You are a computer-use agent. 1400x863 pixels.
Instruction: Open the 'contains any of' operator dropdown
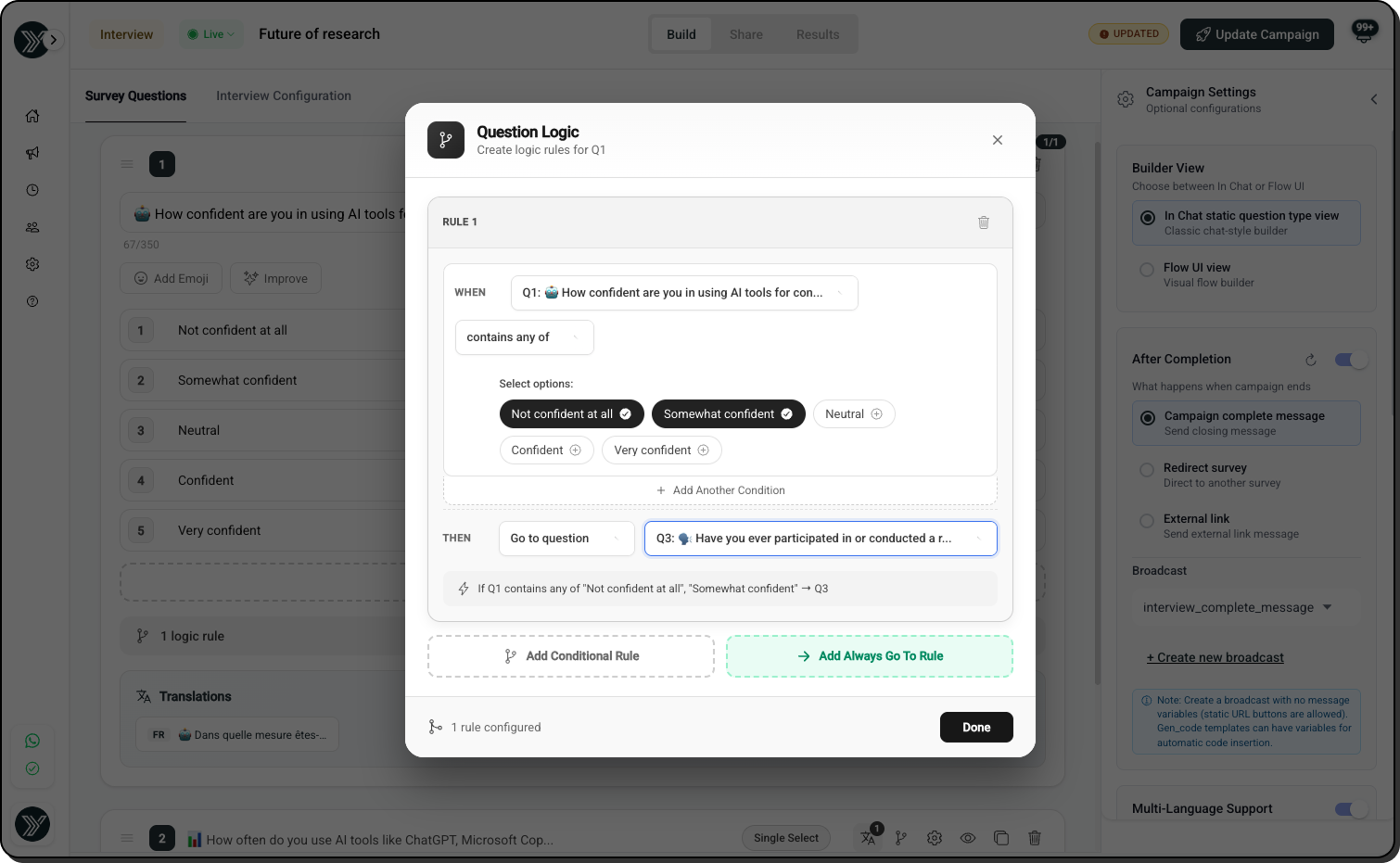click(x=524, y=337)
